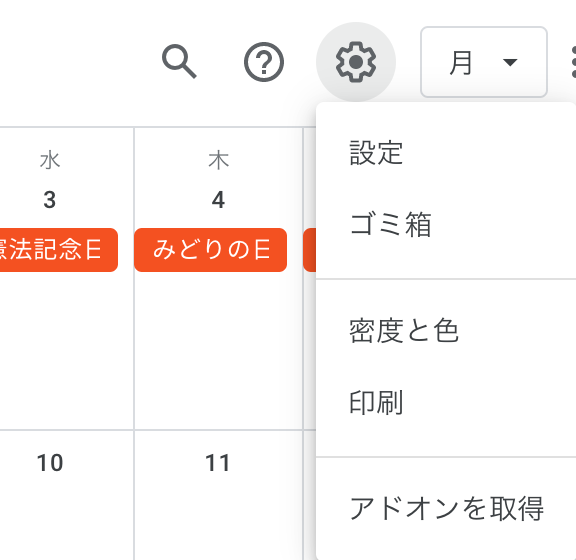Viewport: 576px width, 560px height.
Task: Click empty space below the 憲法記念日 event
Action: coord(66,349)
